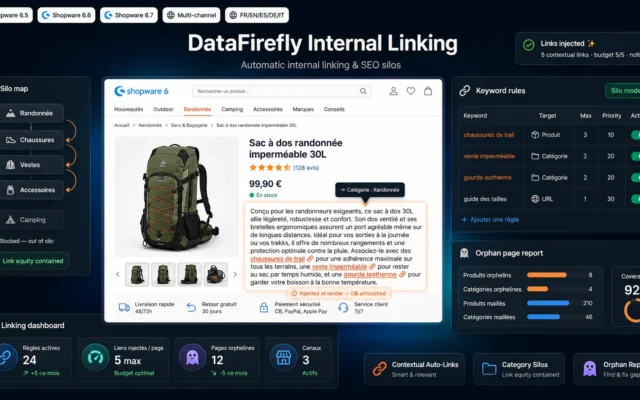Click the Retour gratuit return arrow icon
Viewport: 640px width, 400px height.
[191, 307]
